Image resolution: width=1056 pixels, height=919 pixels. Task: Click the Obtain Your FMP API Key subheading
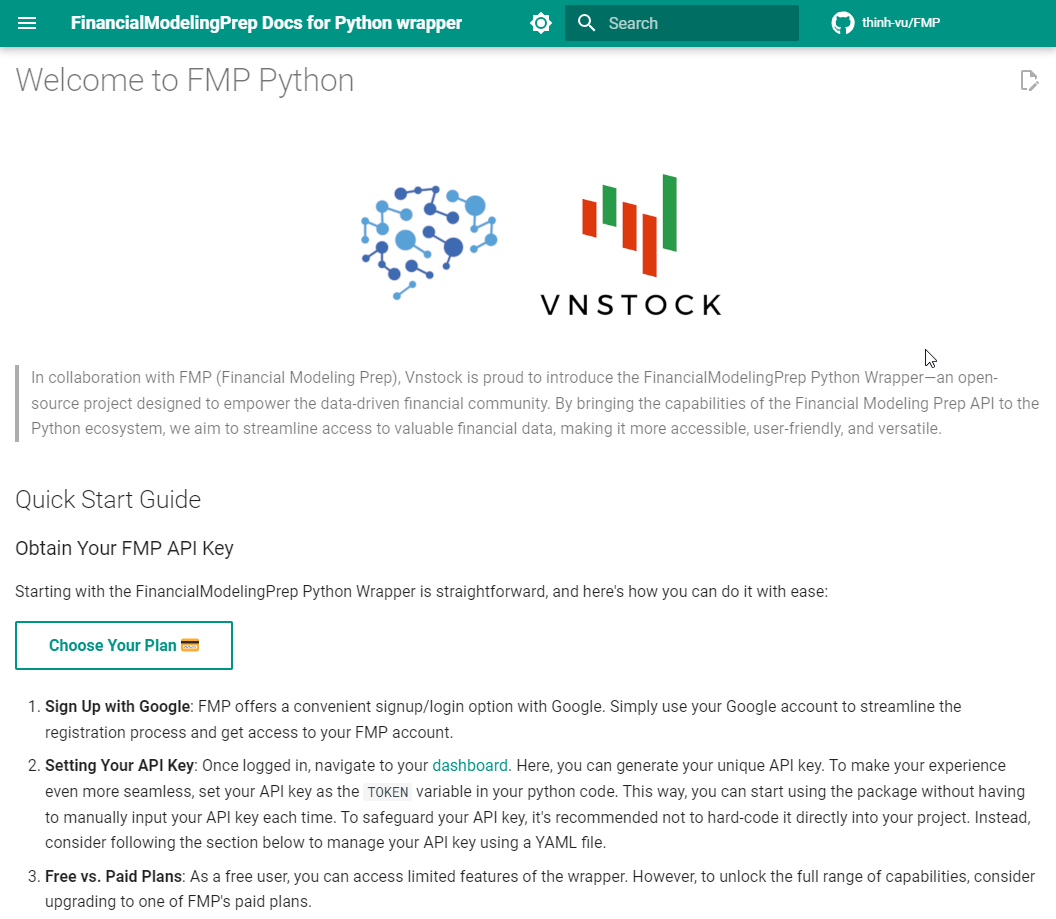click(x=124, y=548)
